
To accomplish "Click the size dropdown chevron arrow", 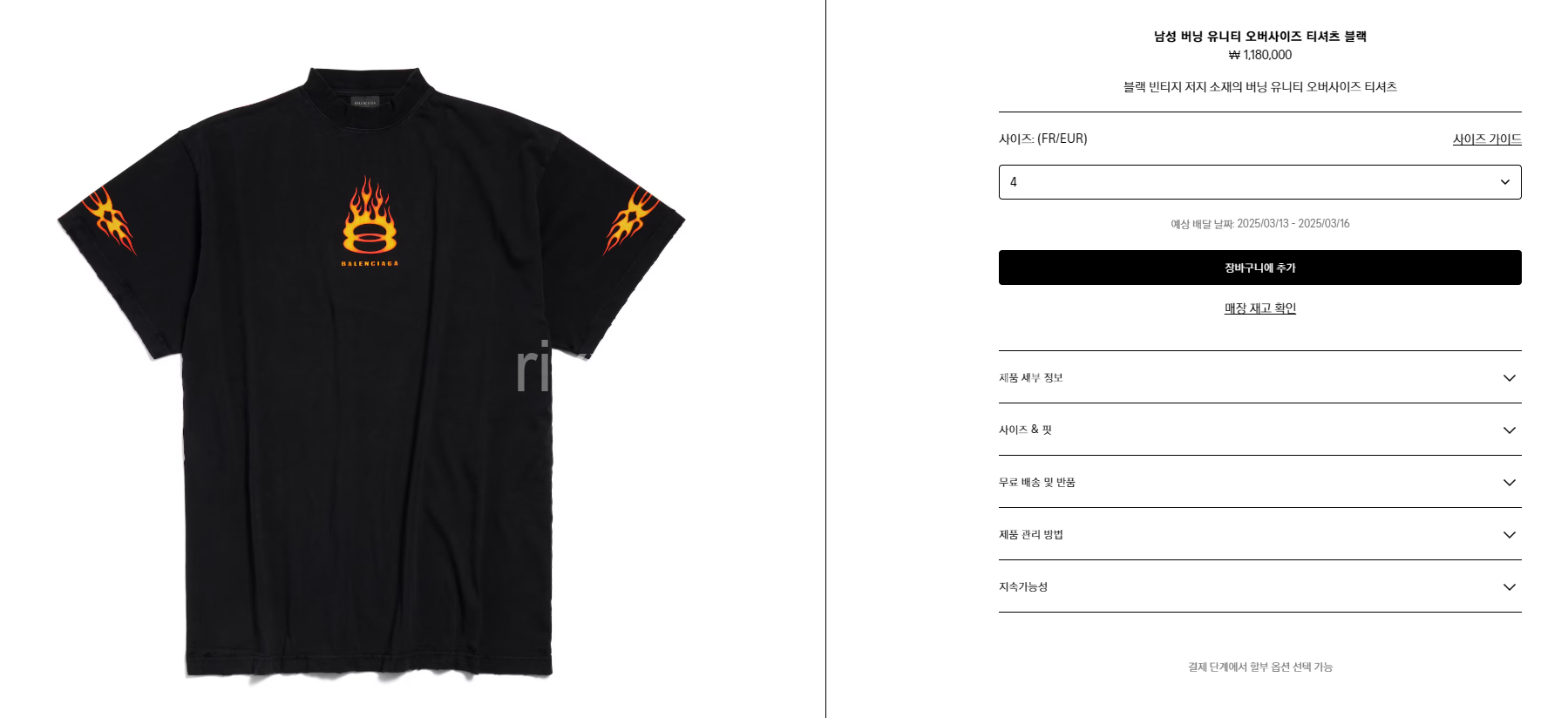I will click(x=1504, y=182).
